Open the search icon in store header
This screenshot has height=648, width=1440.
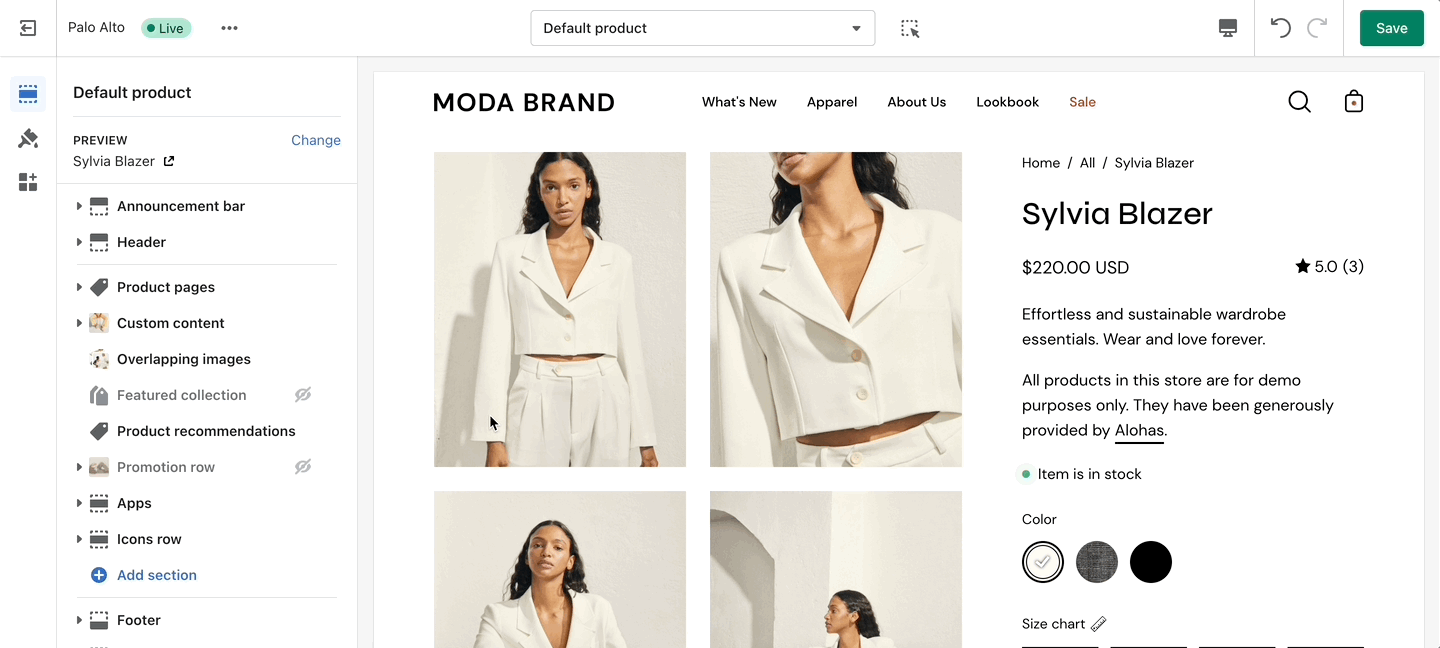click(x=1299, y=102)
